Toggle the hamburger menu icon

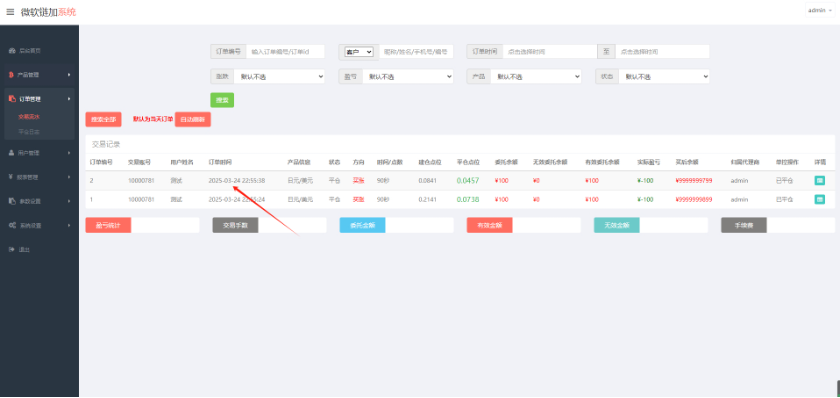[10, 12]
